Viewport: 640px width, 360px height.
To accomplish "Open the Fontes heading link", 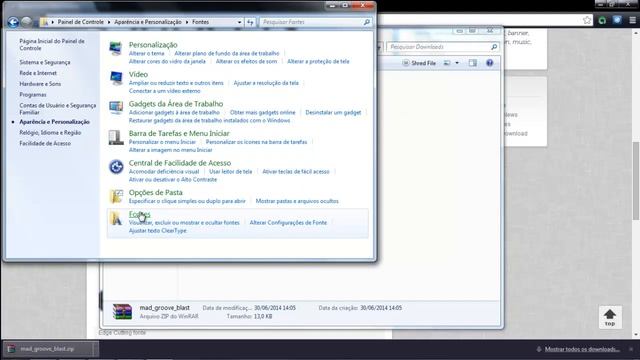I will [140, 214].
